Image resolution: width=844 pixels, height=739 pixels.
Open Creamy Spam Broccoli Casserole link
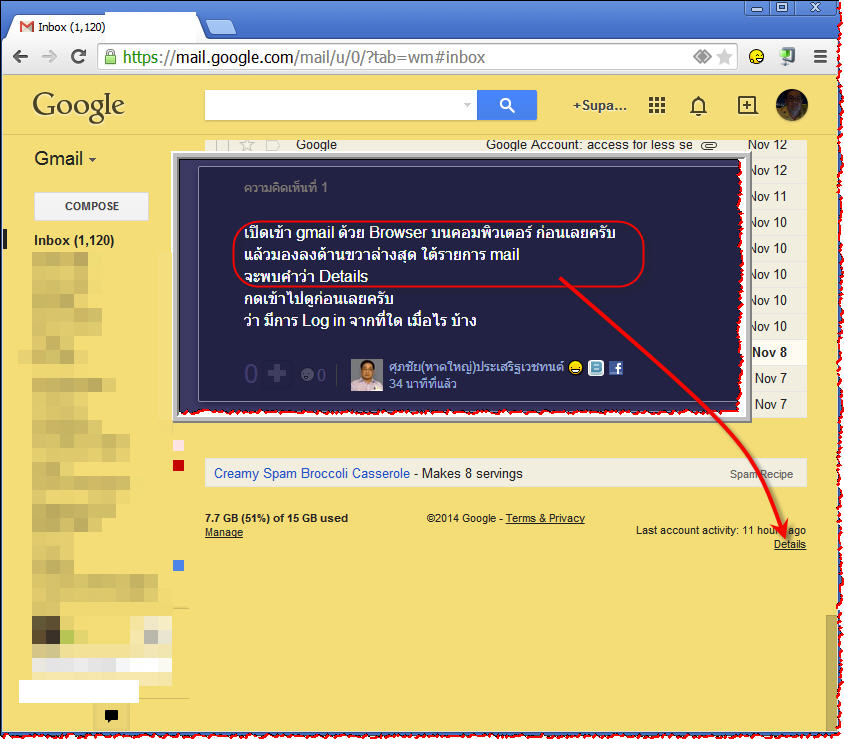tap(312, 474)
